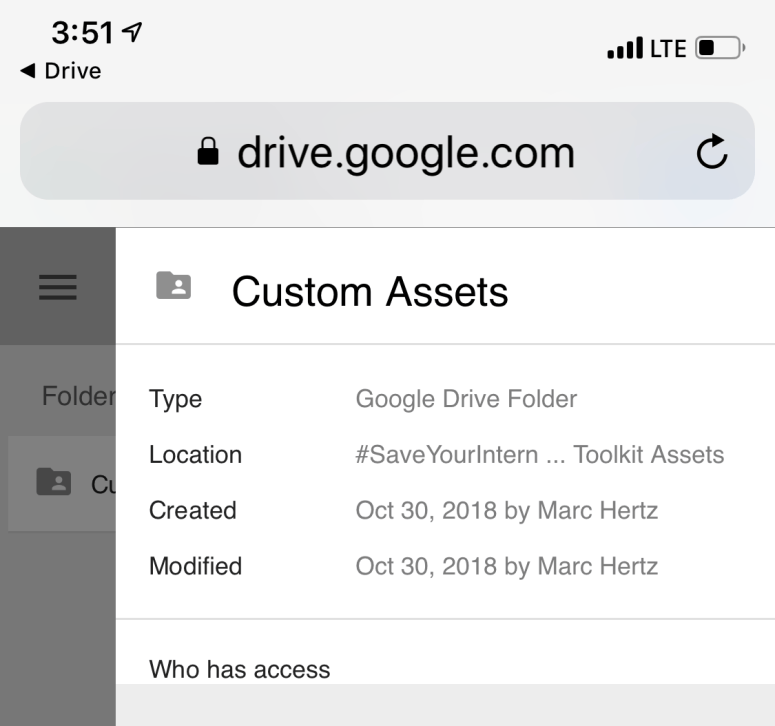
Task: Tap the Google Drive Folder value
Action: click(466, 400)
